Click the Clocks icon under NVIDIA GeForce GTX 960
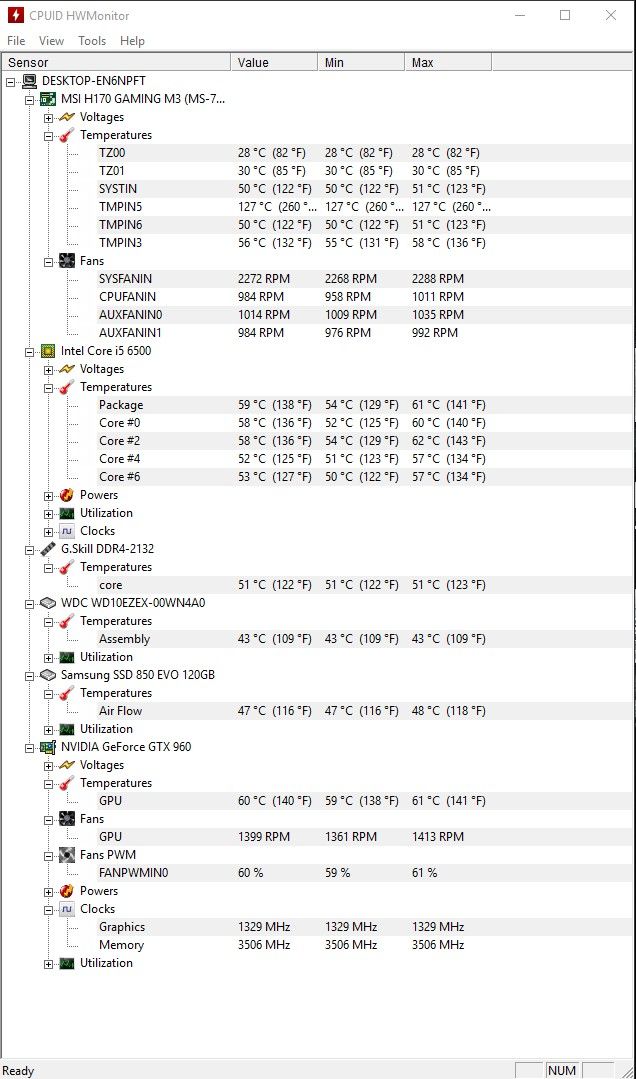 coord(66,908)
